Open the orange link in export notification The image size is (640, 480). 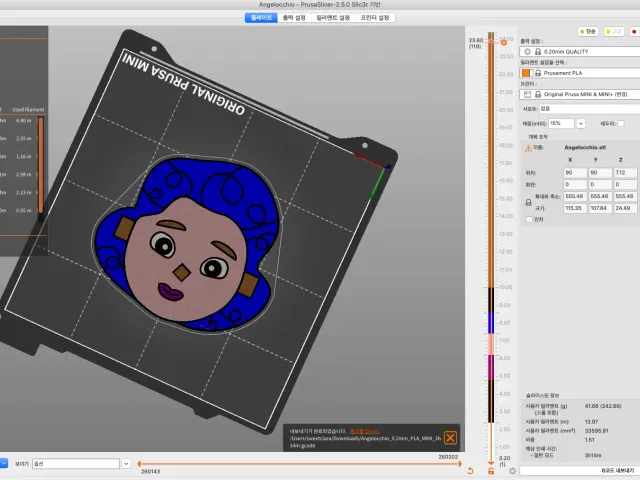tap(364, 431)
